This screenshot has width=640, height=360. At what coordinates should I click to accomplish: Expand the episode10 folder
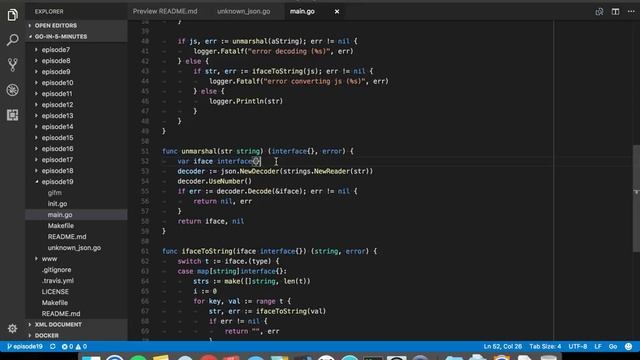[57, 83]
